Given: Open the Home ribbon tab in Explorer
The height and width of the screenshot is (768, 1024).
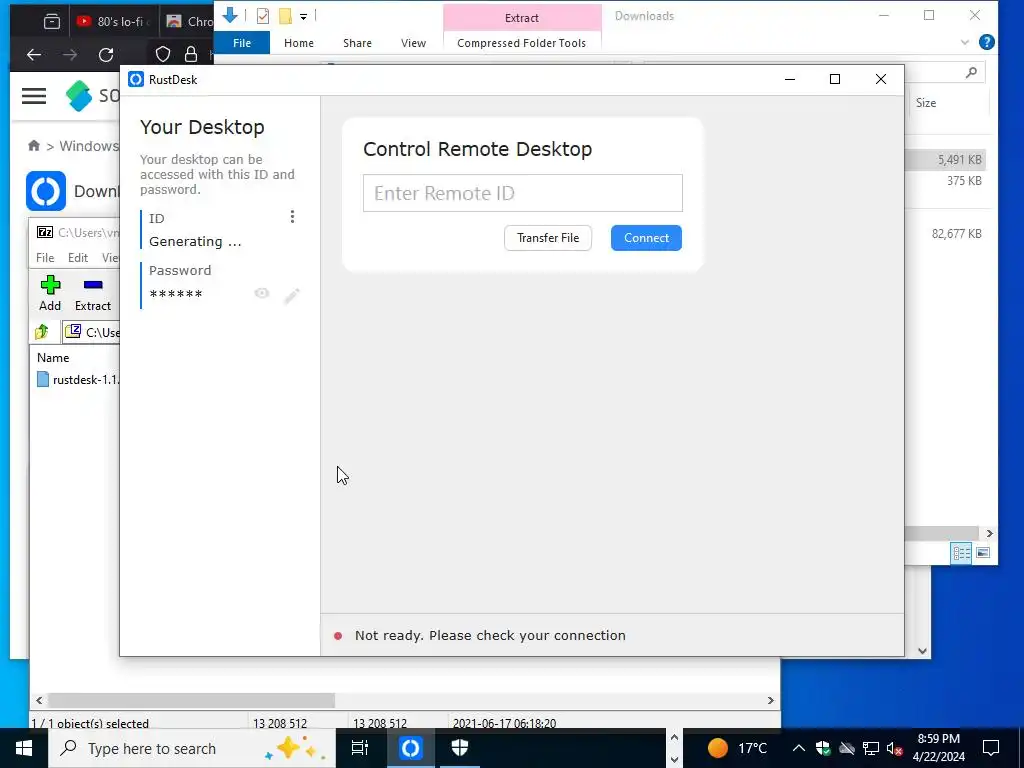Looking at the screenshot, I should (x=298, y=43).
